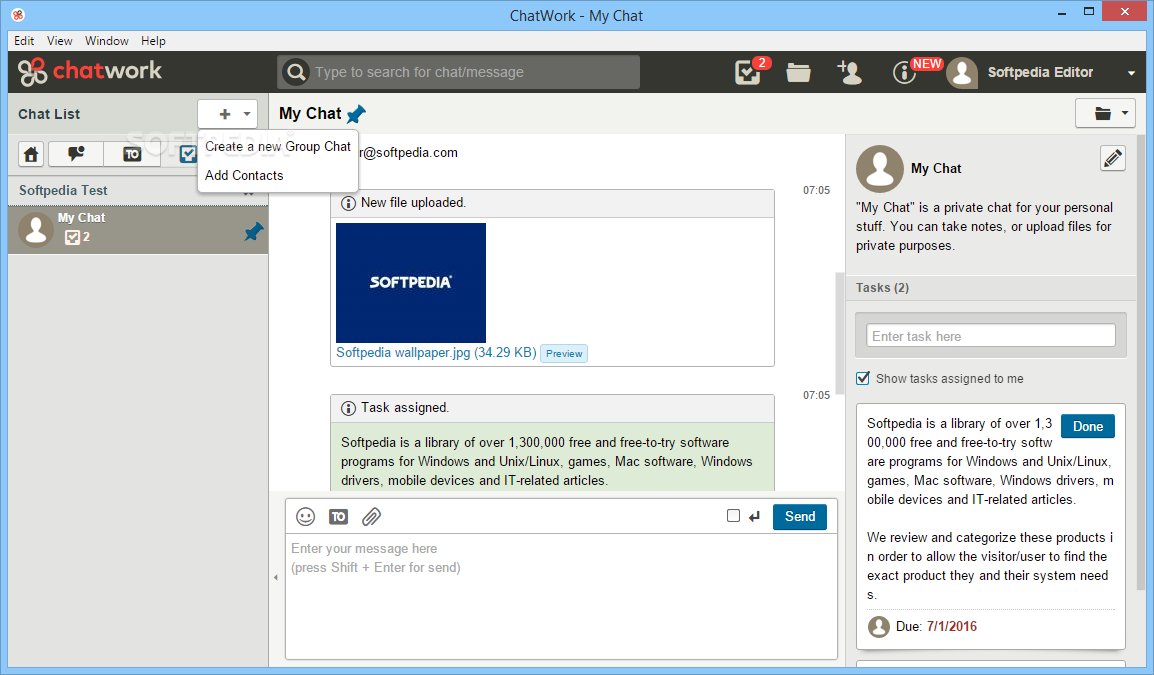Click the add contact person icon

849,71
